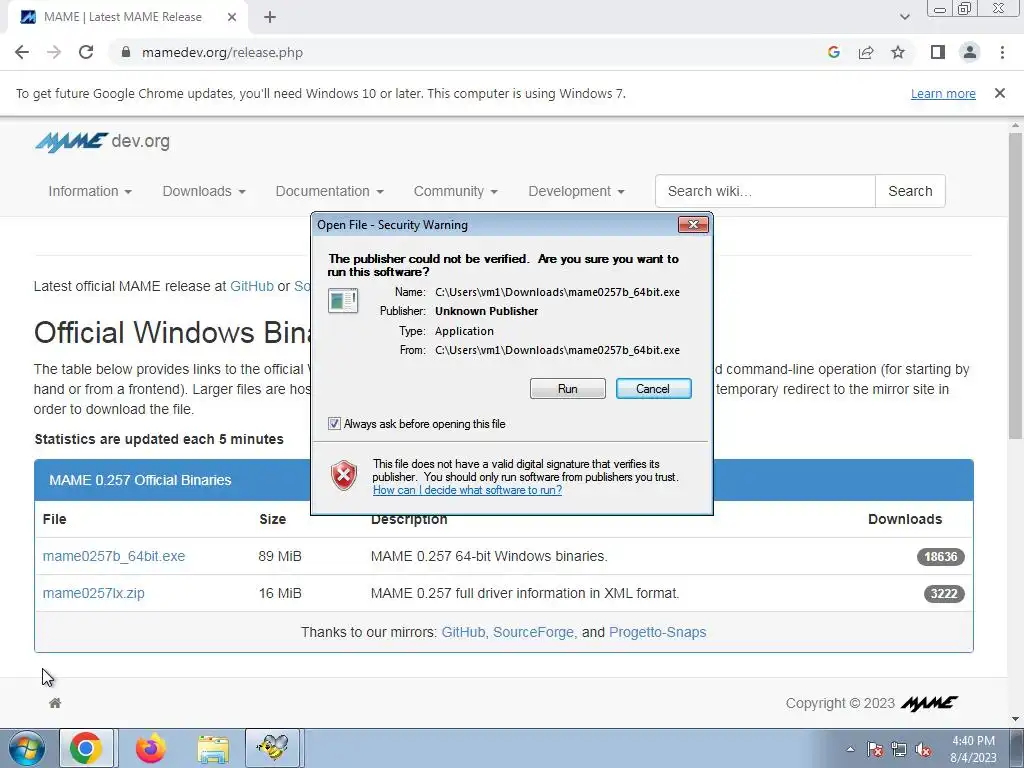Click the taskbar clock showing 4:40 PM
Screen dimensions: 1024x768
click(x=973, y=749)
